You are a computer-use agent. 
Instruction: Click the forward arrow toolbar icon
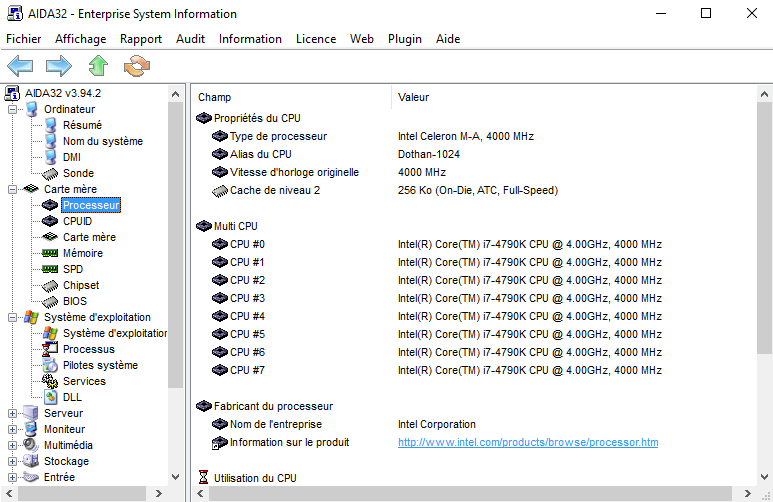point(59,67)
